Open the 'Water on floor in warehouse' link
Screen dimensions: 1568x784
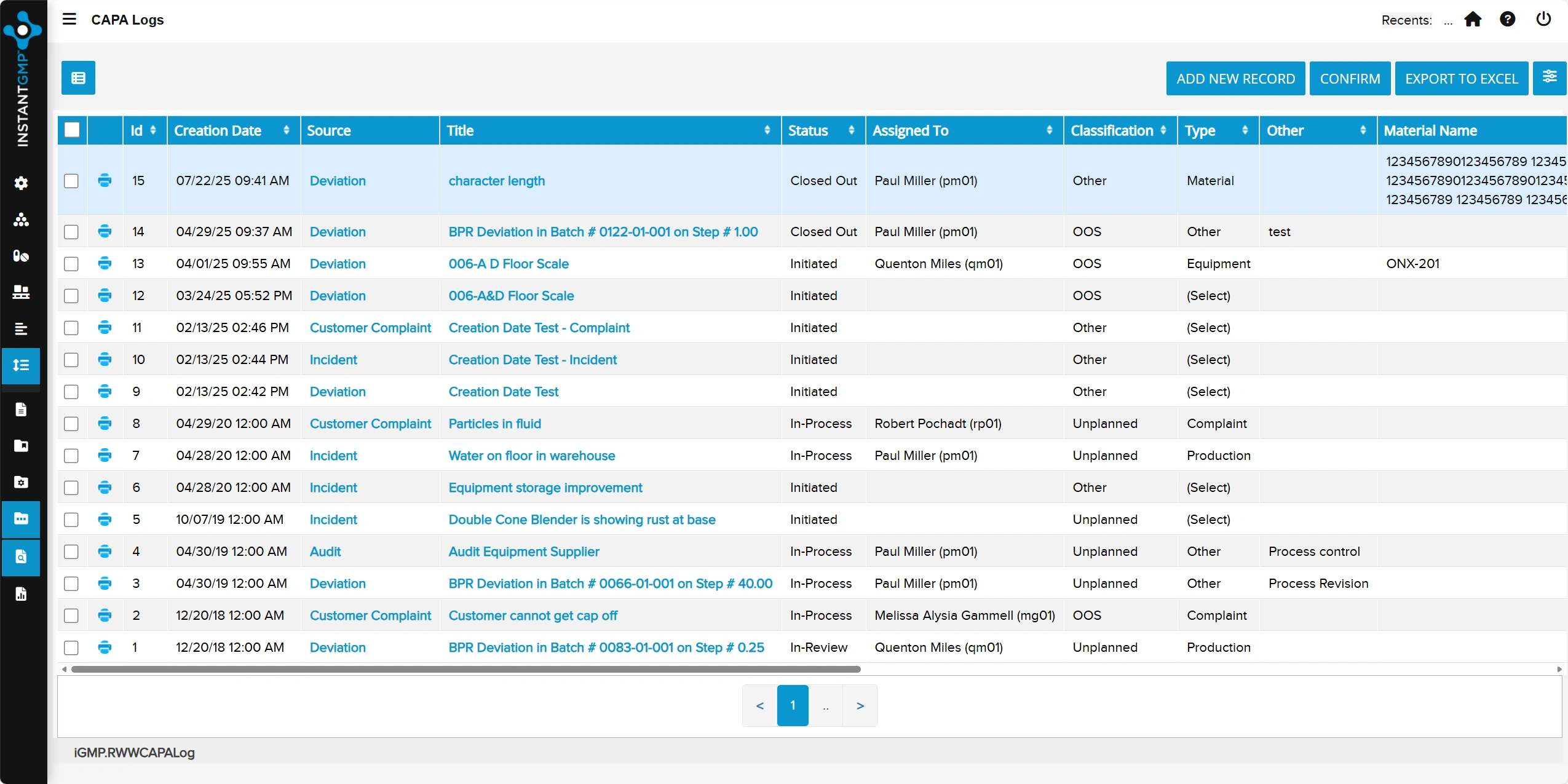tap(531, 456)
